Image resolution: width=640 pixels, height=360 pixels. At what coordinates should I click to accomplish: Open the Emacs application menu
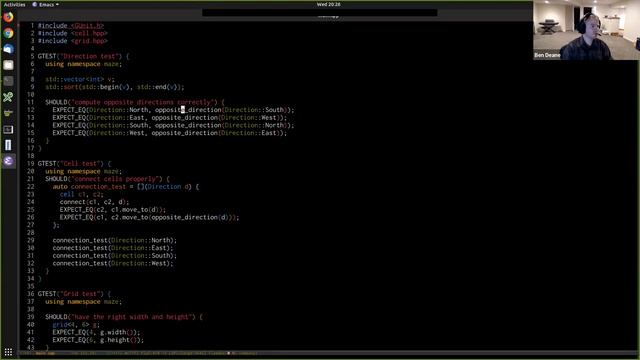click(45, 4)
